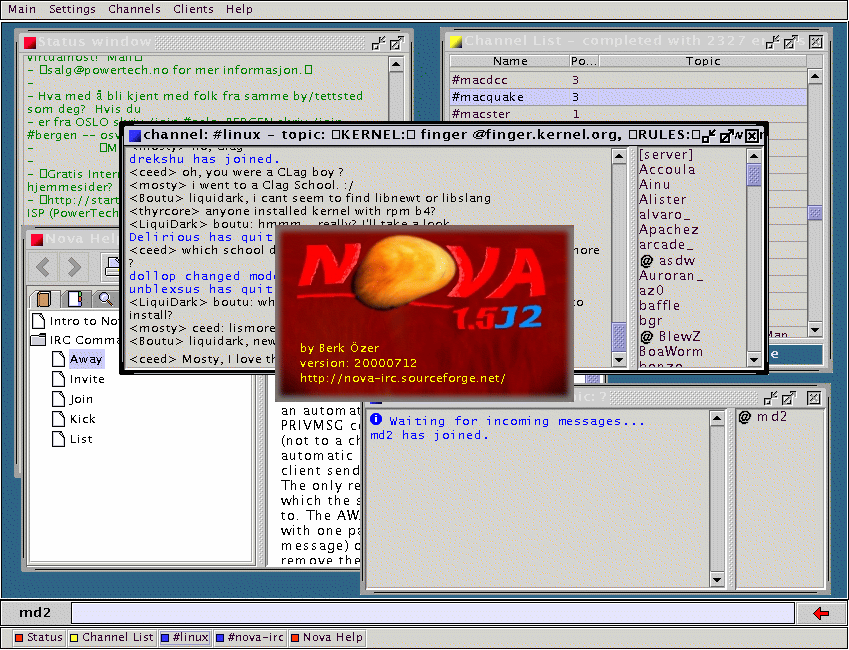Sort channel list by Topic column
Screen dimensions: 849x650
[703, 61]
